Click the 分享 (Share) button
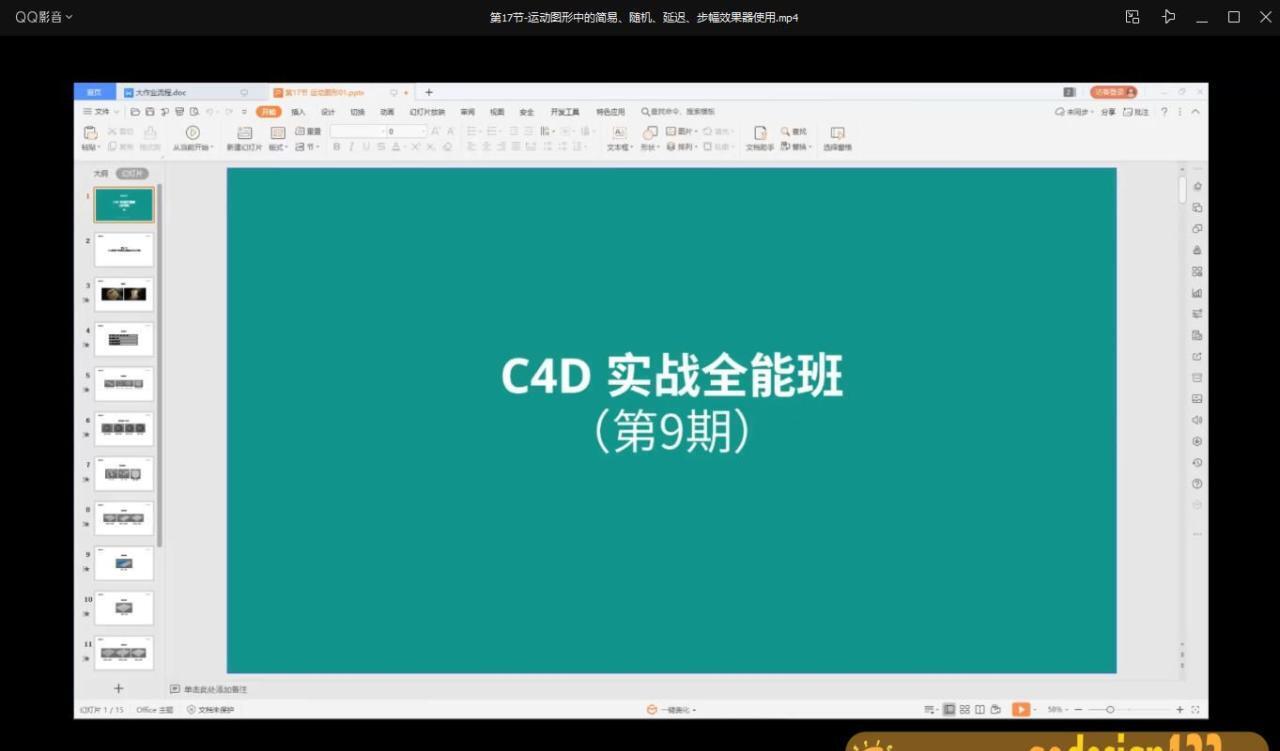The image size is (1280, 751). point(1110,111)
